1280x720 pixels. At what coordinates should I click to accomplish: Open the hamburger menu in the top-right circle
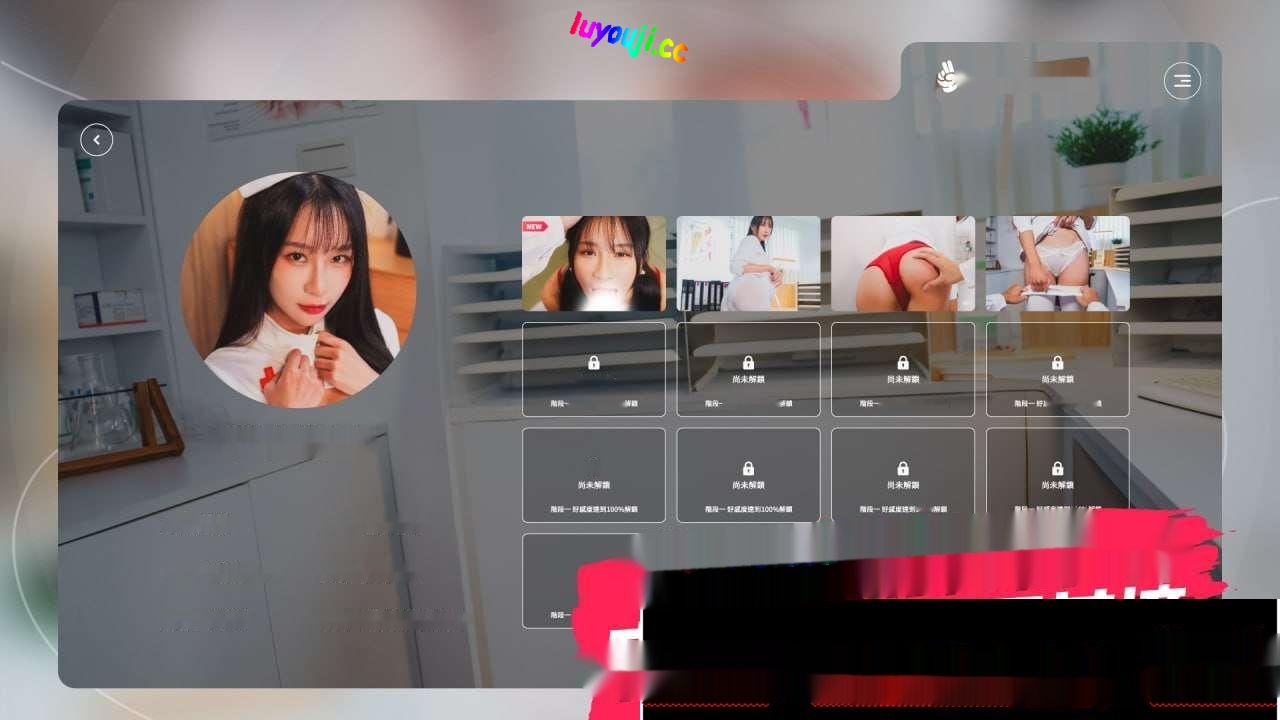pyautogui.click(x=1182, y=81)
